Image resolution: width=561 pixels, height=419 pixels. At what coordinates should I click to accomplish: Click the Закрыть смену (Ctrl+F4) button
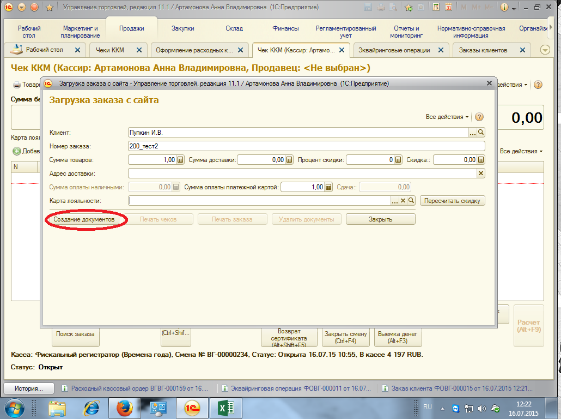(x=346, y=337)
